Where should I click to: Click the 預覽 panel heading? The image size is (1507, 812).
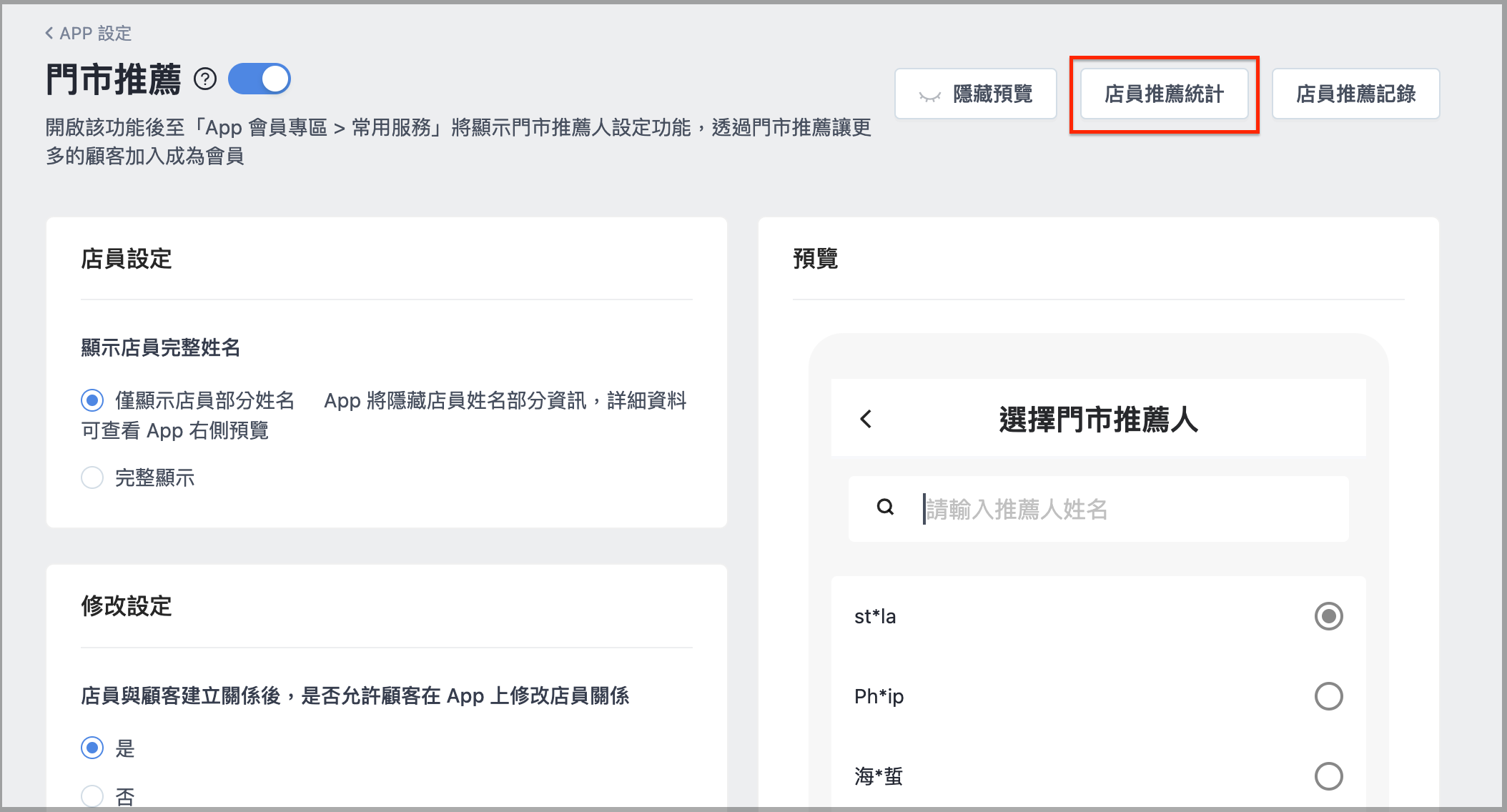(x=816, y=259)
